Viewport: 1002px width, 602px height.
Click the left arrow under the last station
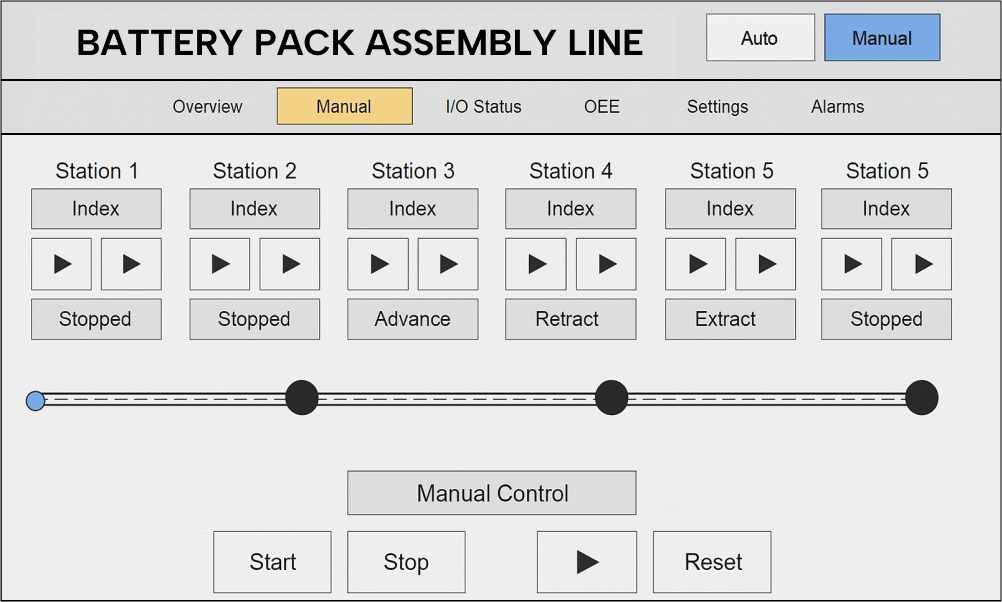(851, 264)
